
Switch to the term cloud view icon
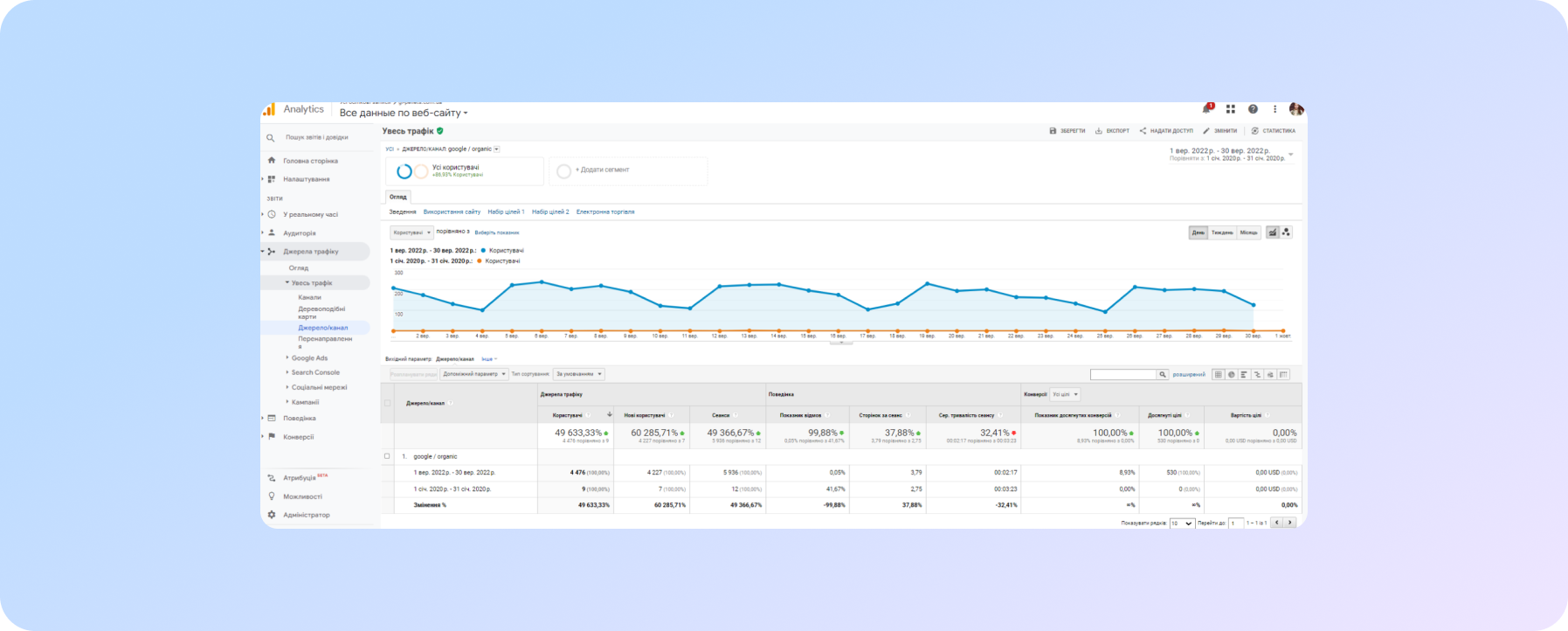click(x=1270, y=375)
